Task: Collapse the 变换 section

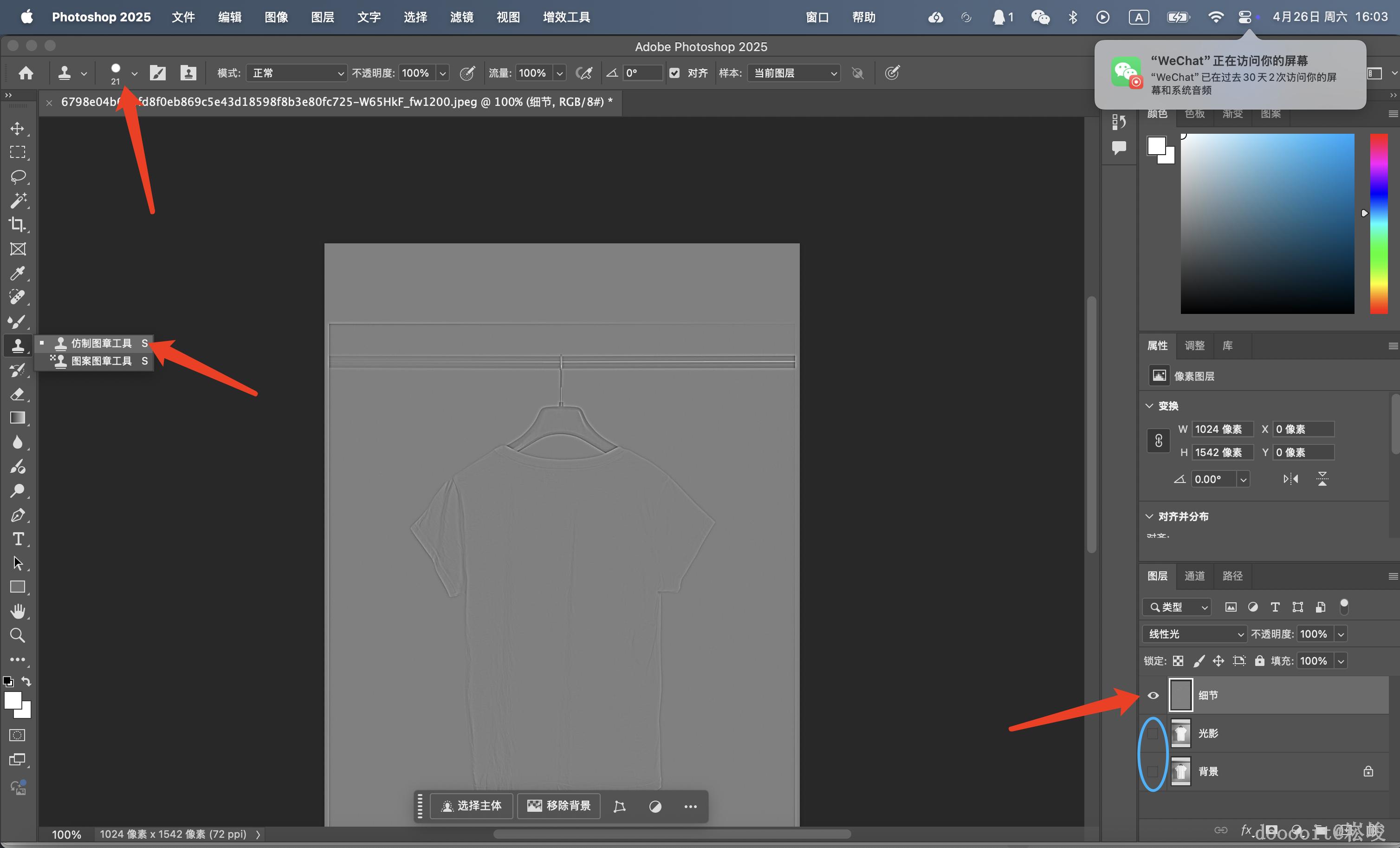Action: (x=1149, y=406)
